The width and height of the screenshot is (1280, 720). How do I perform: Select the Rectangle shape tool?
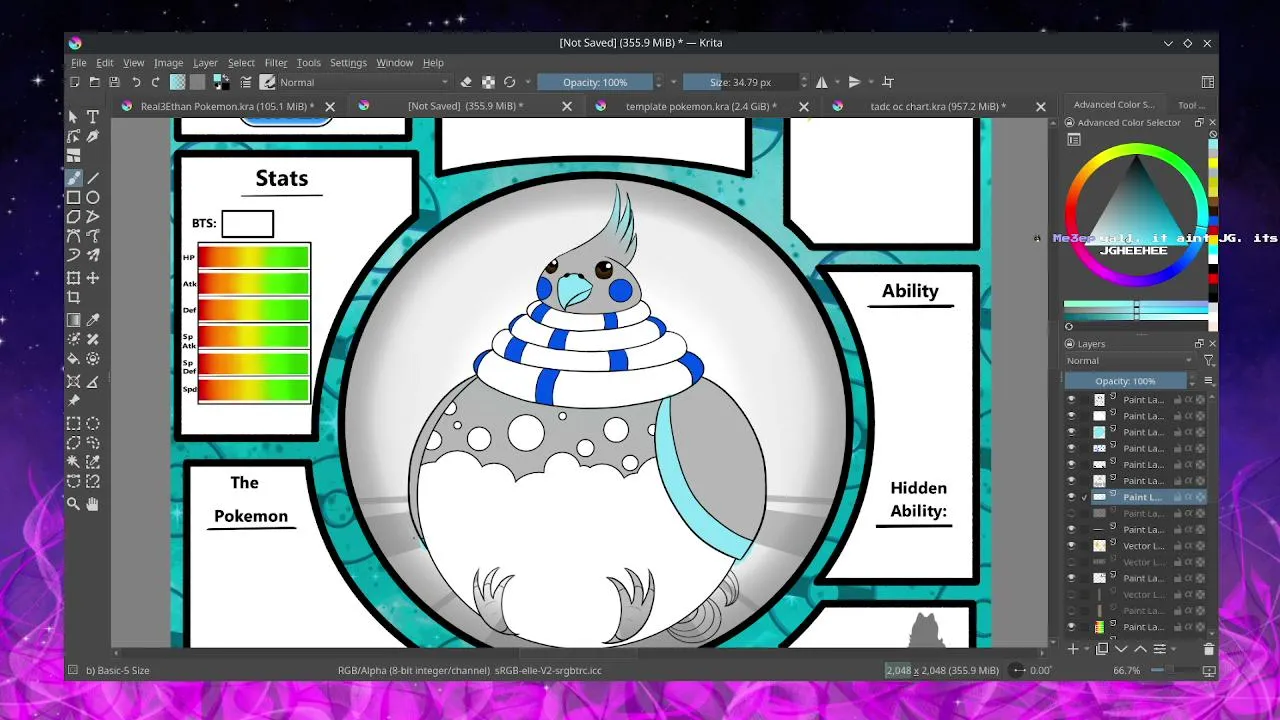pyautogui.click(x=74, y=197)
